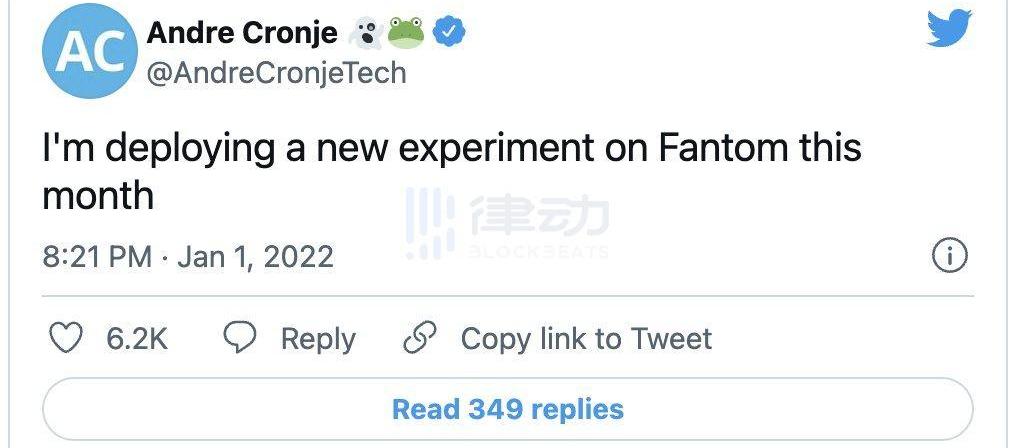Click the Jan 1, 2022 date

(x=255, y=256)
